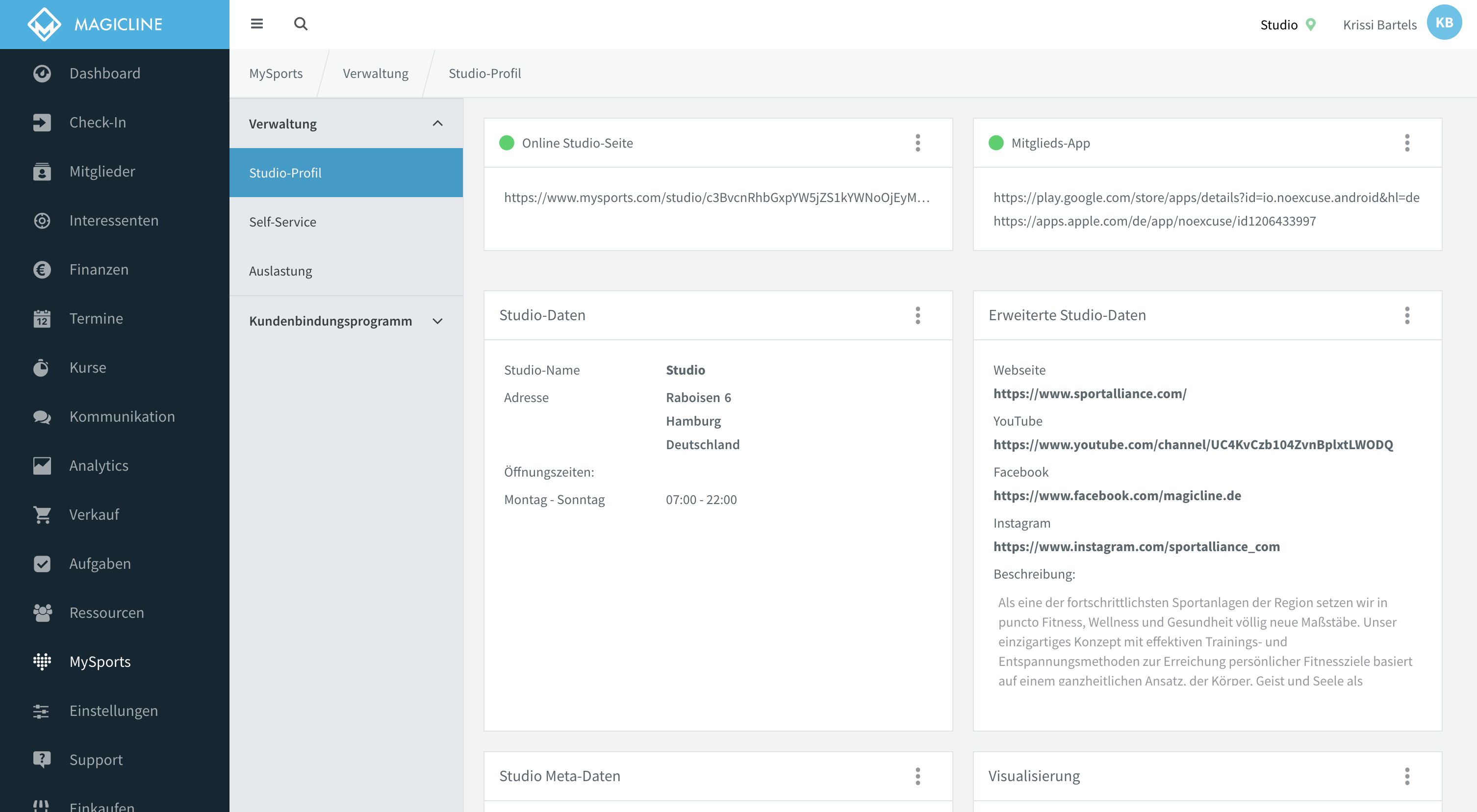Open the Instagram sportalliance_com link
1477x812 pixels.
(x=1136, y=547)
